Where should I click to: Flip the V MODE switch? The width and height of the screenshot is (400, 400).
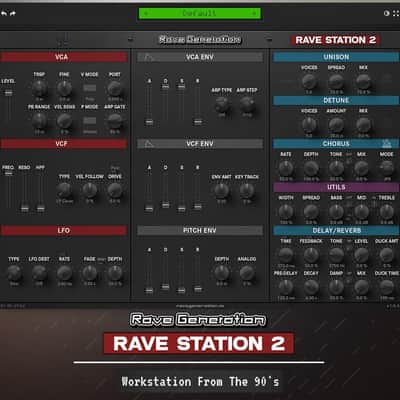coord(89,88)
